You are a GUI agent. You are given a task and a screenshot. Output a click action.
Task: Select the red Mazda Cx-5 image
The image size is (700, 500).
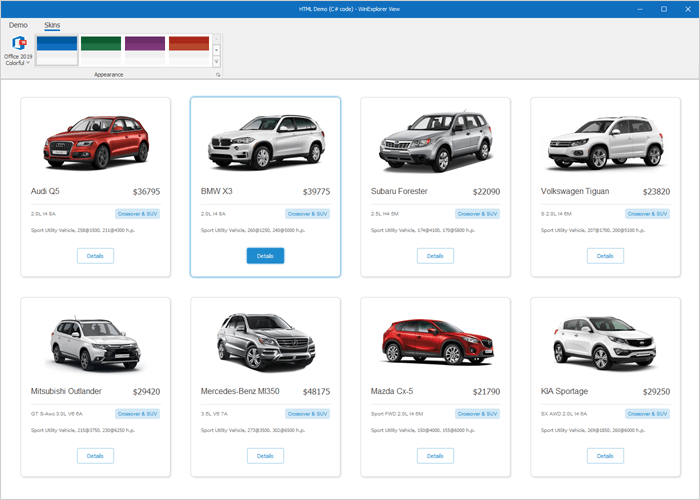click(438, 342)
